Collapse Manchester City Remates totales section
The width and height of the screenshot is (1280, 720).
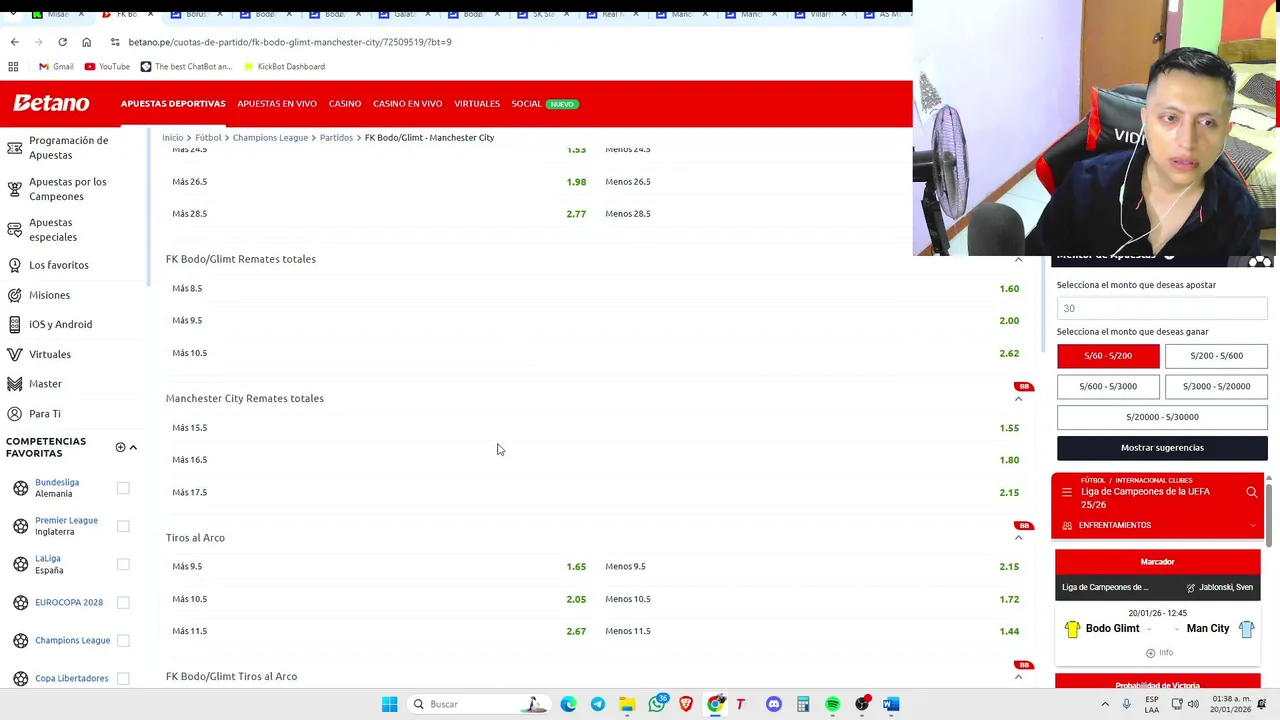[1018, 399]
